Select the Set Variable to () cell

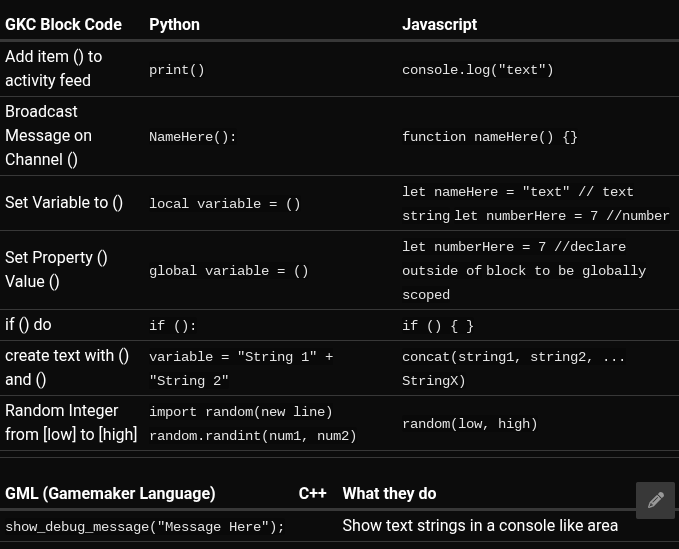pos(64,203)
